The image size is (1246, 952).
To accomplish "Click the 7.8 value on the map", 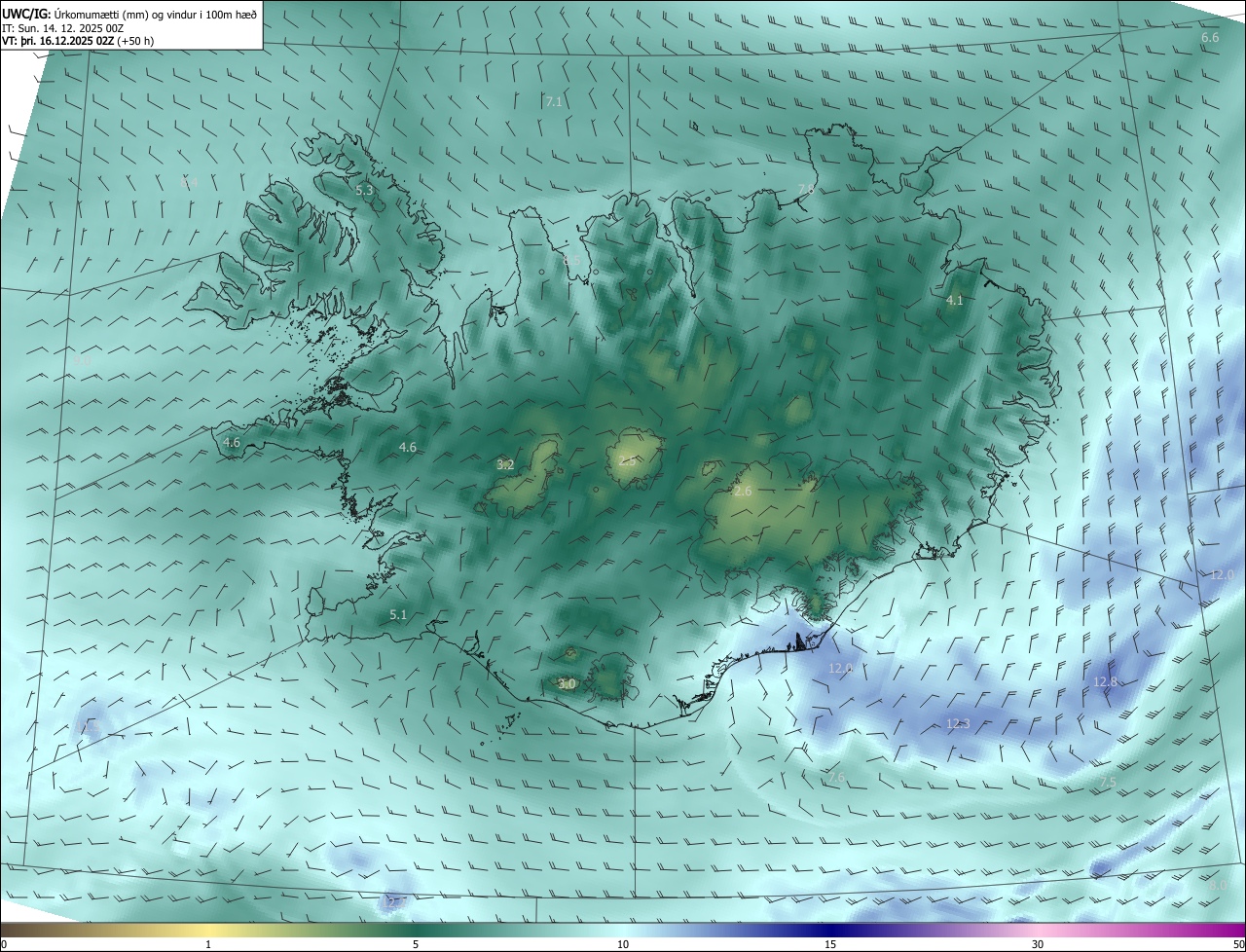I will pyautogui.click(x=806, y=189).
